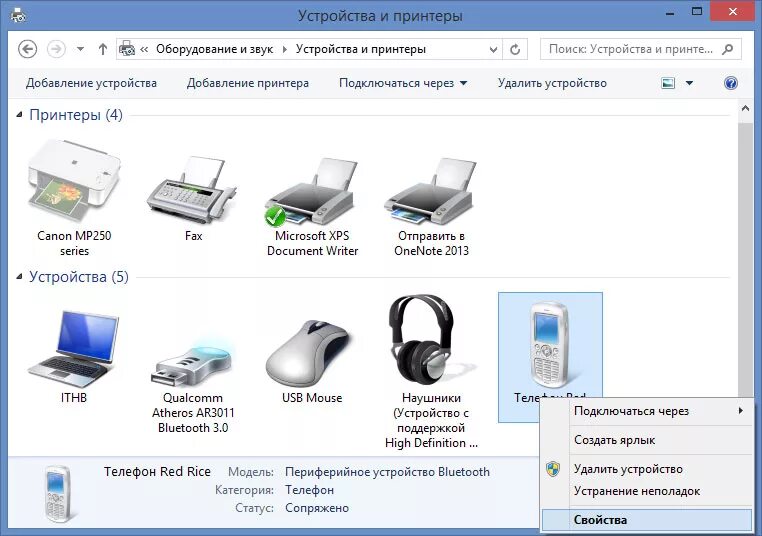Click the address bar printer folder icon

tap(127, 49)
